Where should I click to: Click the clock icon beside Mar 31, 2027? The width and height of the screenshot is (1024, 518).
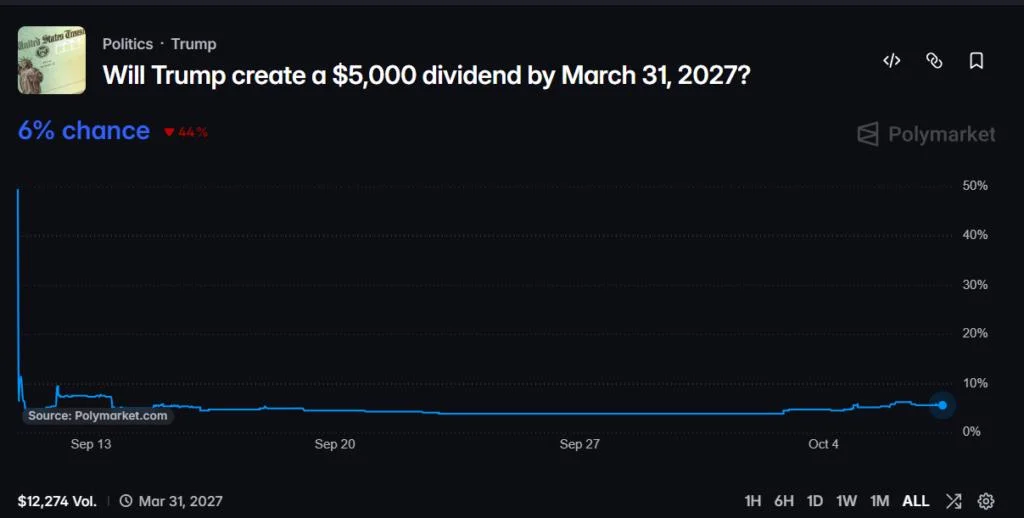click(126, 501)
